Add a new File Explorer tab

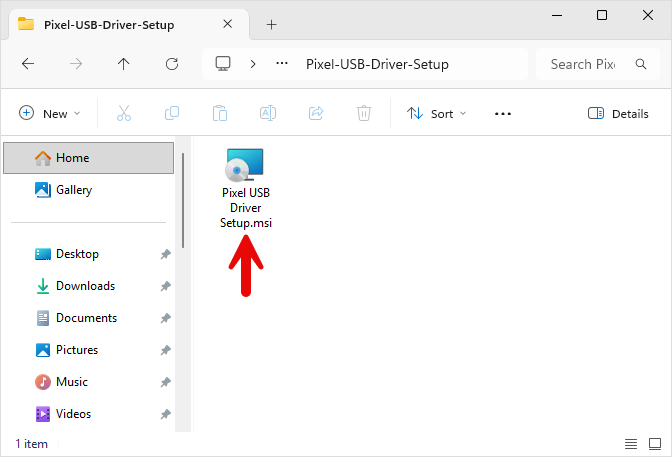click(271, 24)
